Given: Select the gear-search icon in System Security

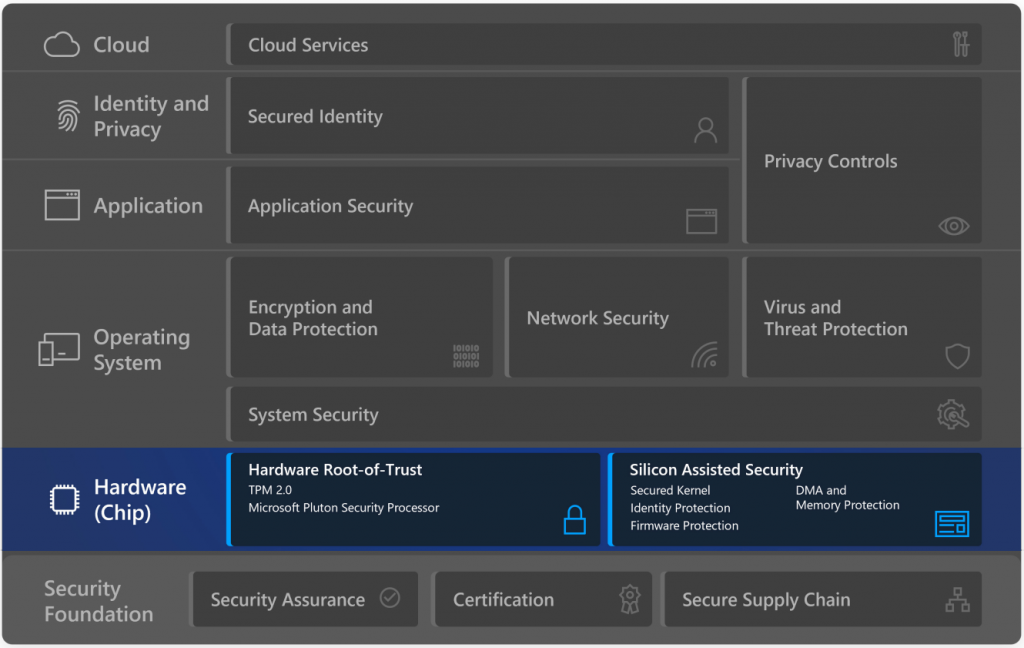Looking at the screenshot, I should pos(952,414).
